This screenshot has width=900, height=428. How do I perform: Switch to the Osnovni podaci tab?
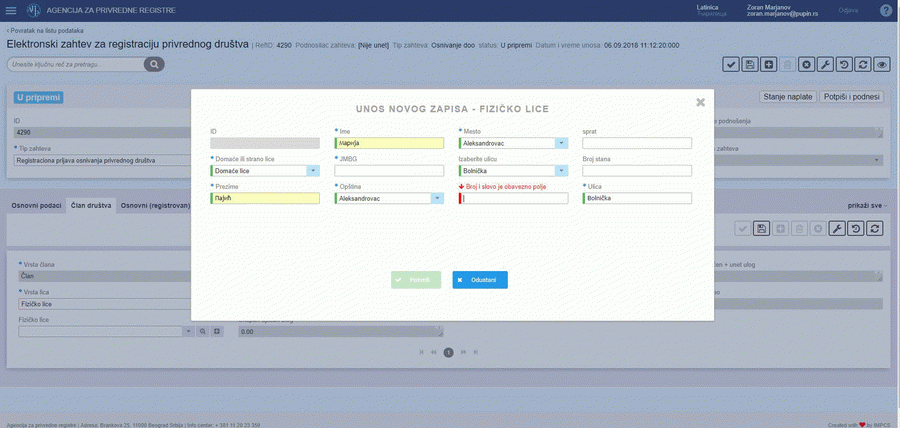[x=36, y=205]
